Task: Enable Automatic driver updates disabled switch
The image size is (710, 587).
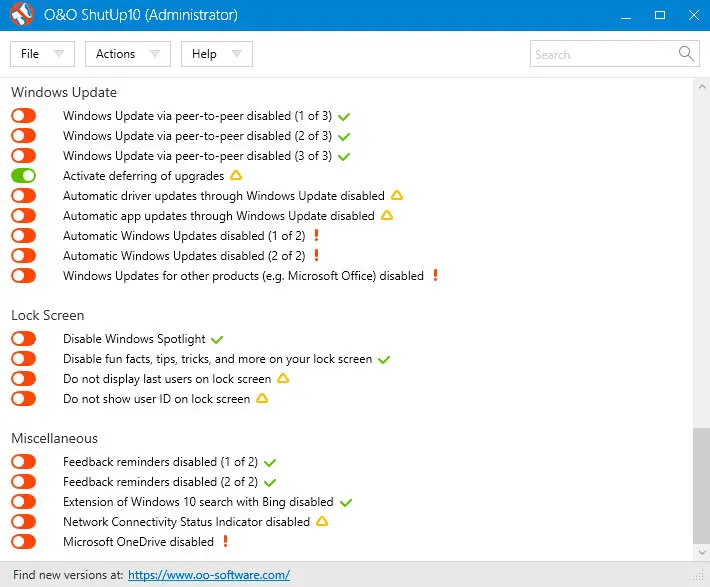Action: click(24, 195)
